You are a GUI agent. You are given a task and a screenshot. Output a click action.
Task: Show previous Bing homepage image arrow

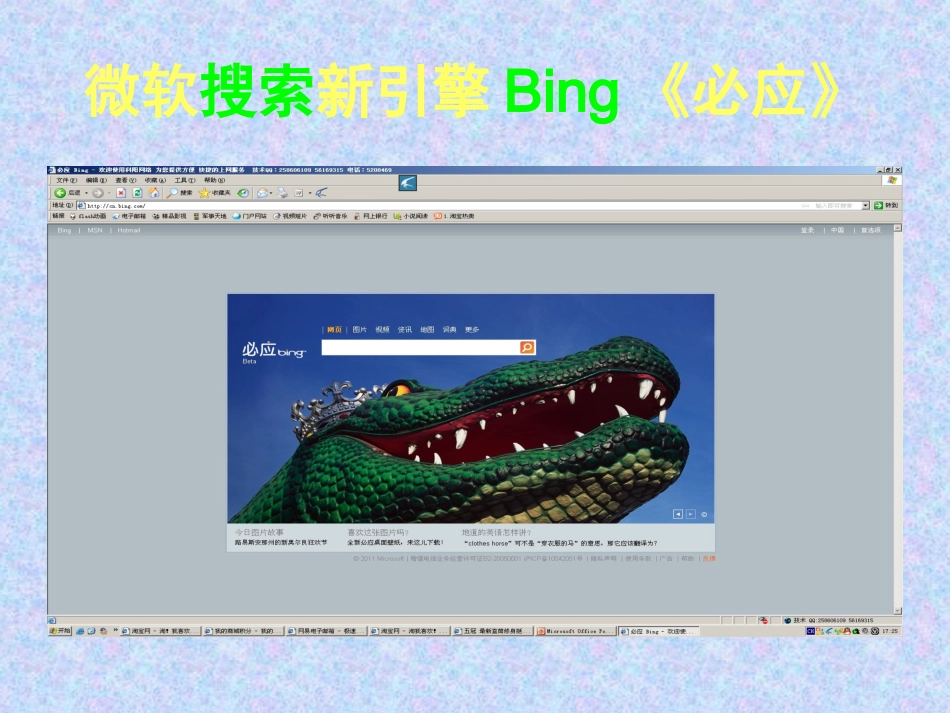(678, 514)
